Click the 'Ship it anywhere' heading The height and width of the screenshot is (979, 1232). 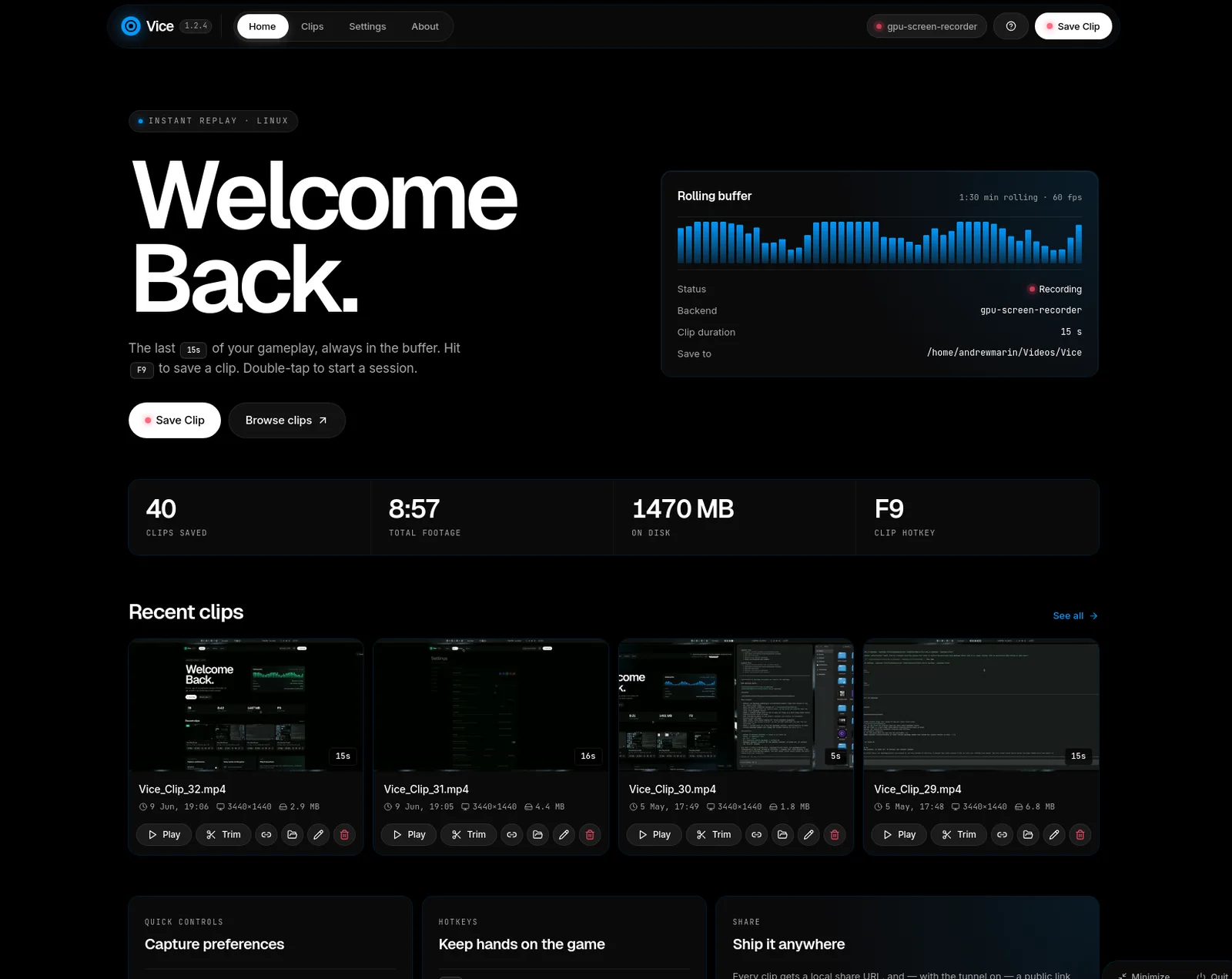point(789,944)
